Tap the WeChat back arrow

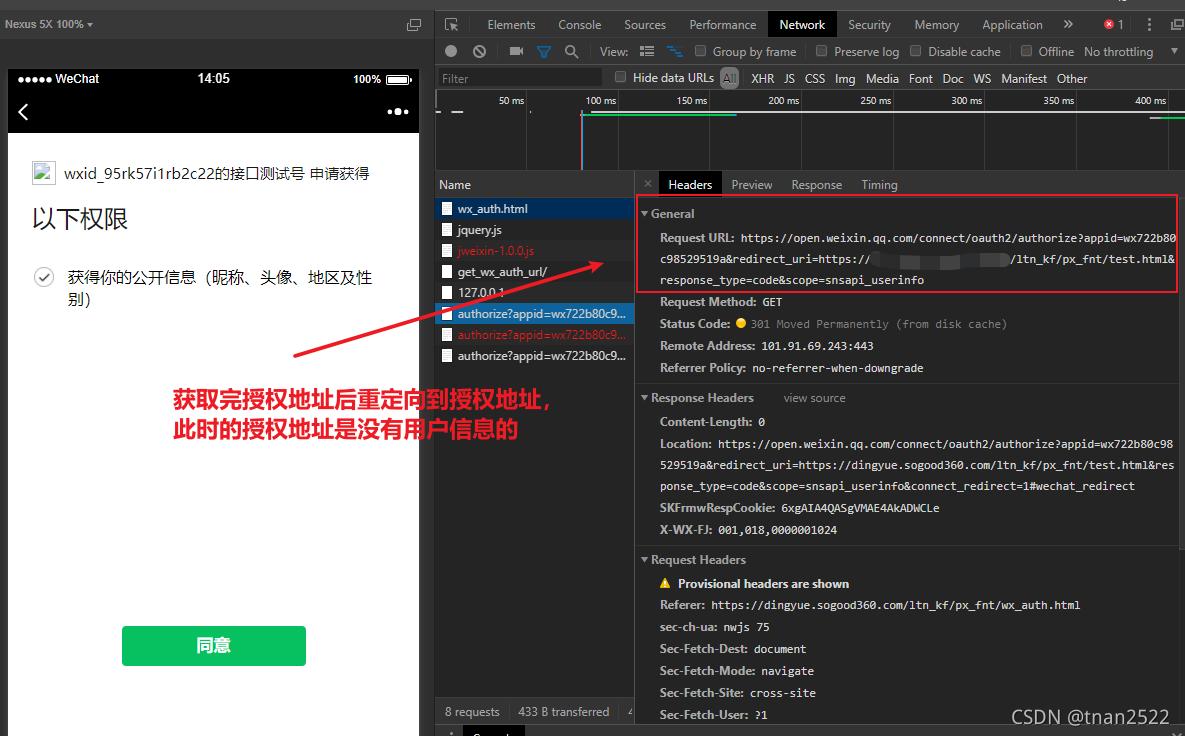[x=23, y=112]
